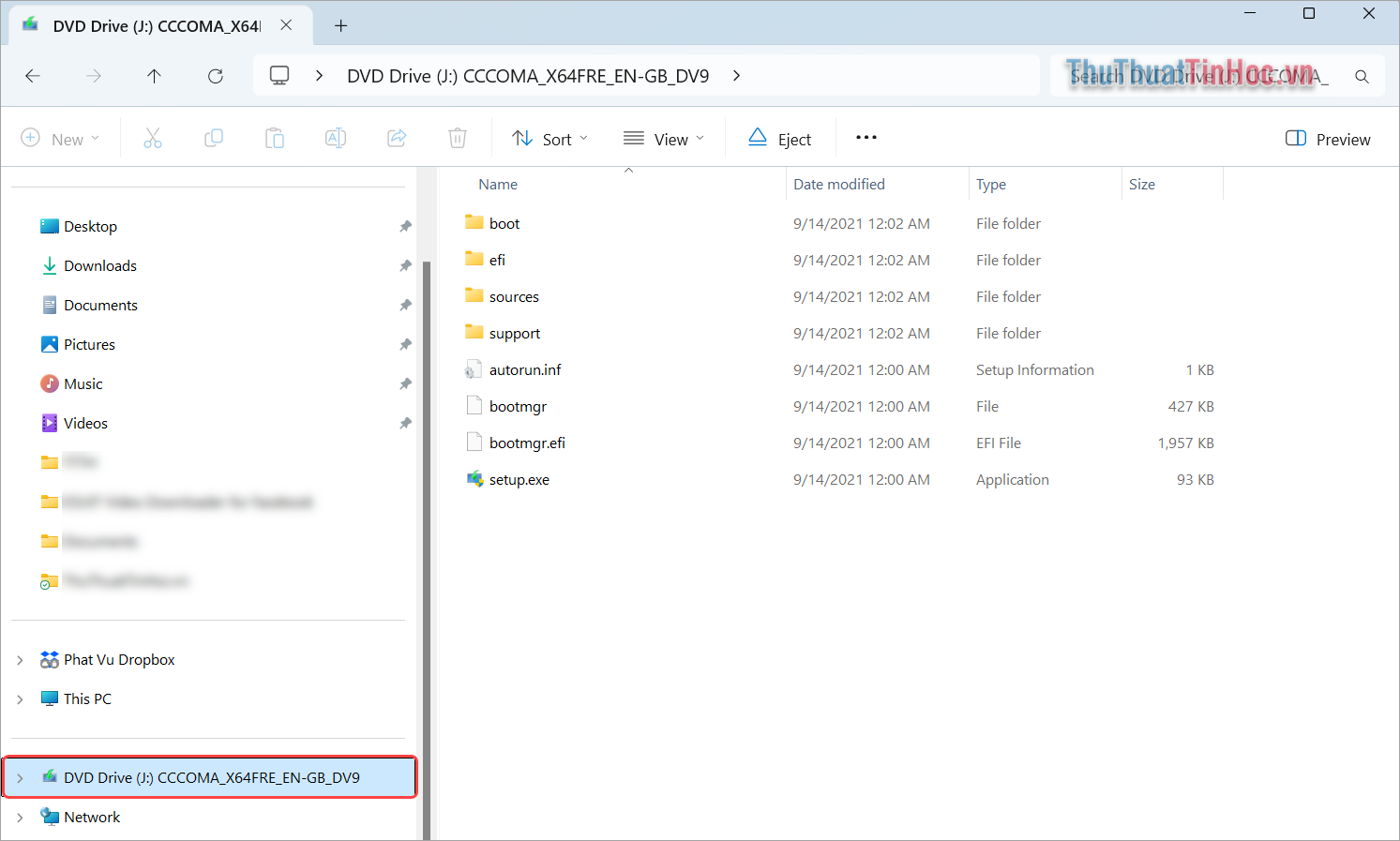Click the Downloads arrow icon in sidebar
Image resolution: width=1400 pixels, height=841 pixels.
[x=50, y=265]
